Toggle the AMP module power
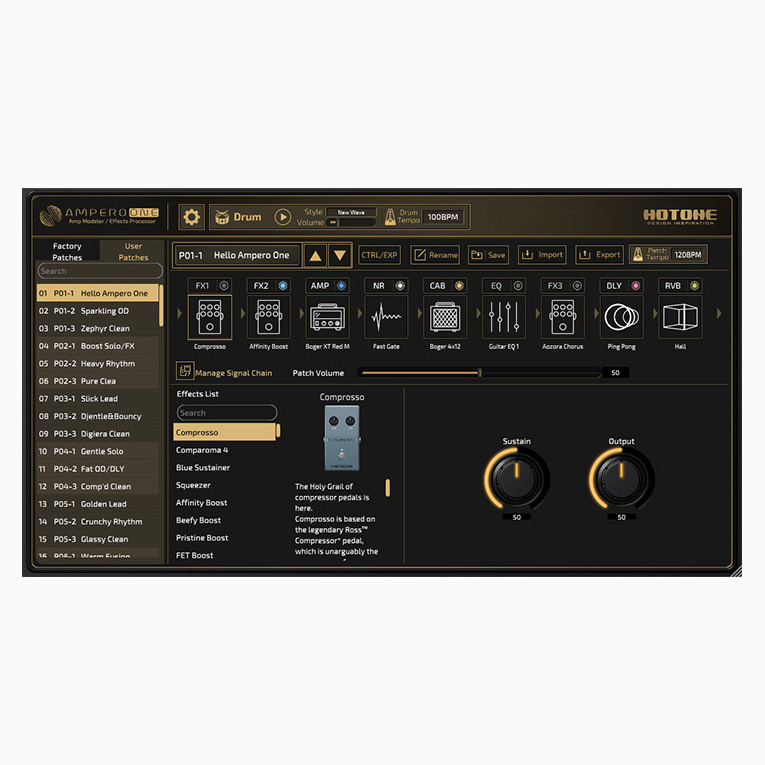This screenshot has width=765, height=765. pos(342,286)
